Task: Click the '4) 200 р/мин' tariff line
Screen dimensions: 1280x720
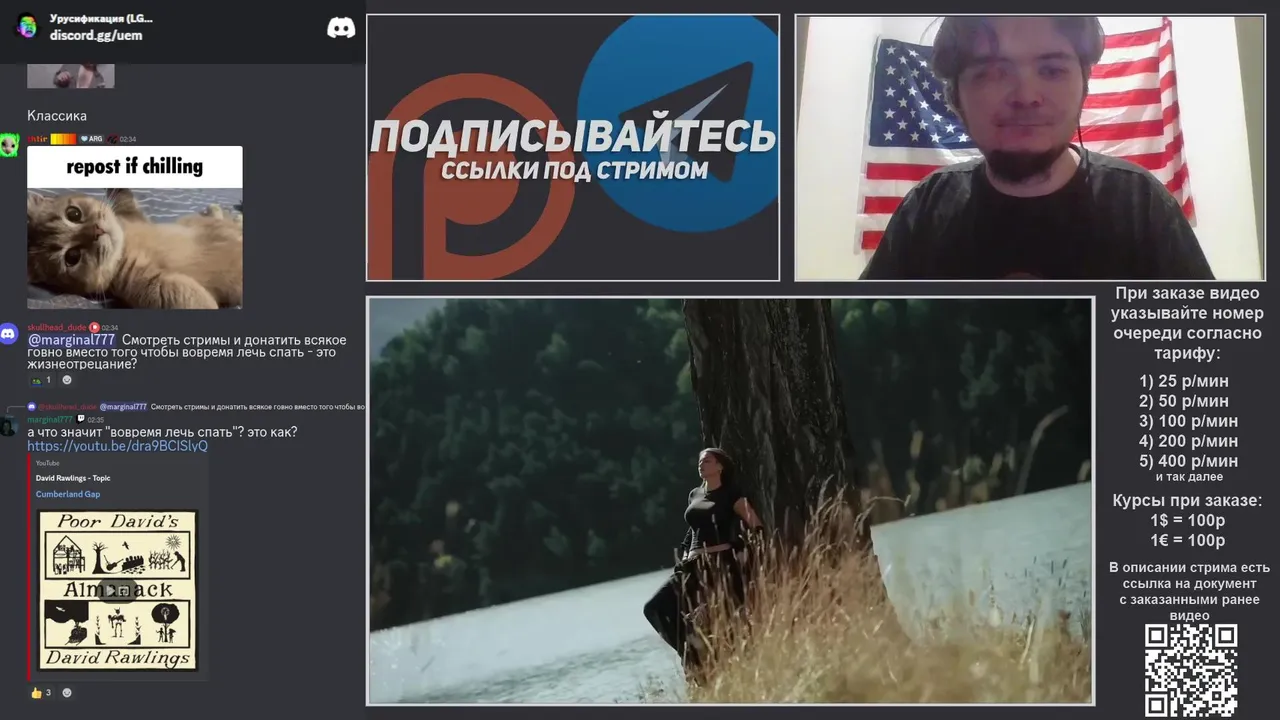Action: coord(1188,441)
